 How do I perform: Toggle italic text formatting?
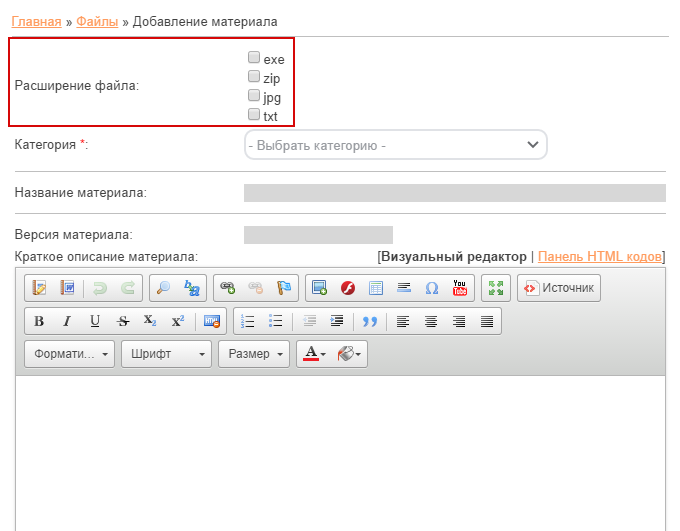67,321
